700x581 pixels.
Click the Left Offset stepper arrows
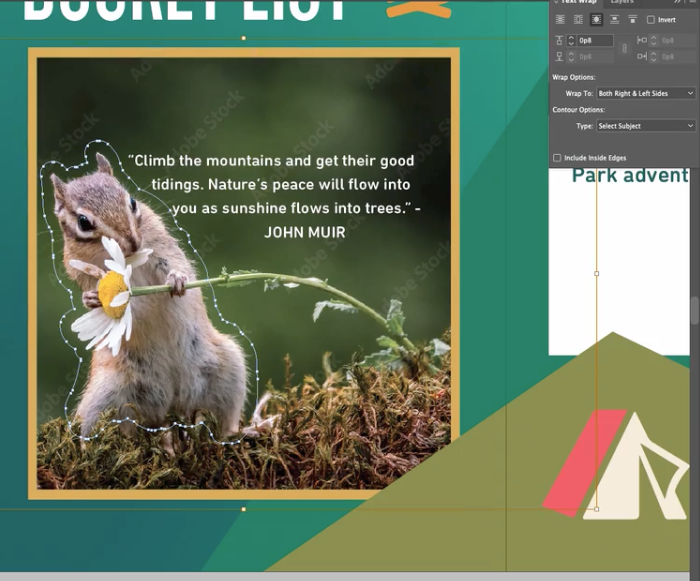(654, 41)
